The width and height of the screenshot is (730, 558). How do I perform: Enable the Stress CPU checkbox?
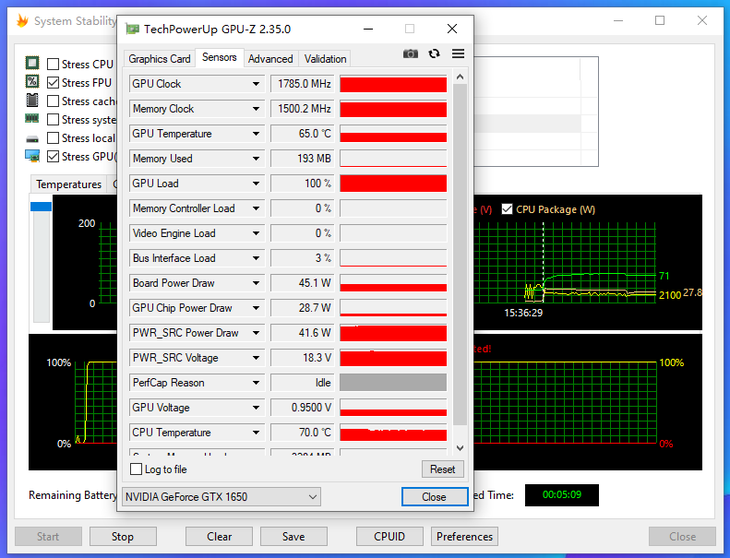click(53, 65)
